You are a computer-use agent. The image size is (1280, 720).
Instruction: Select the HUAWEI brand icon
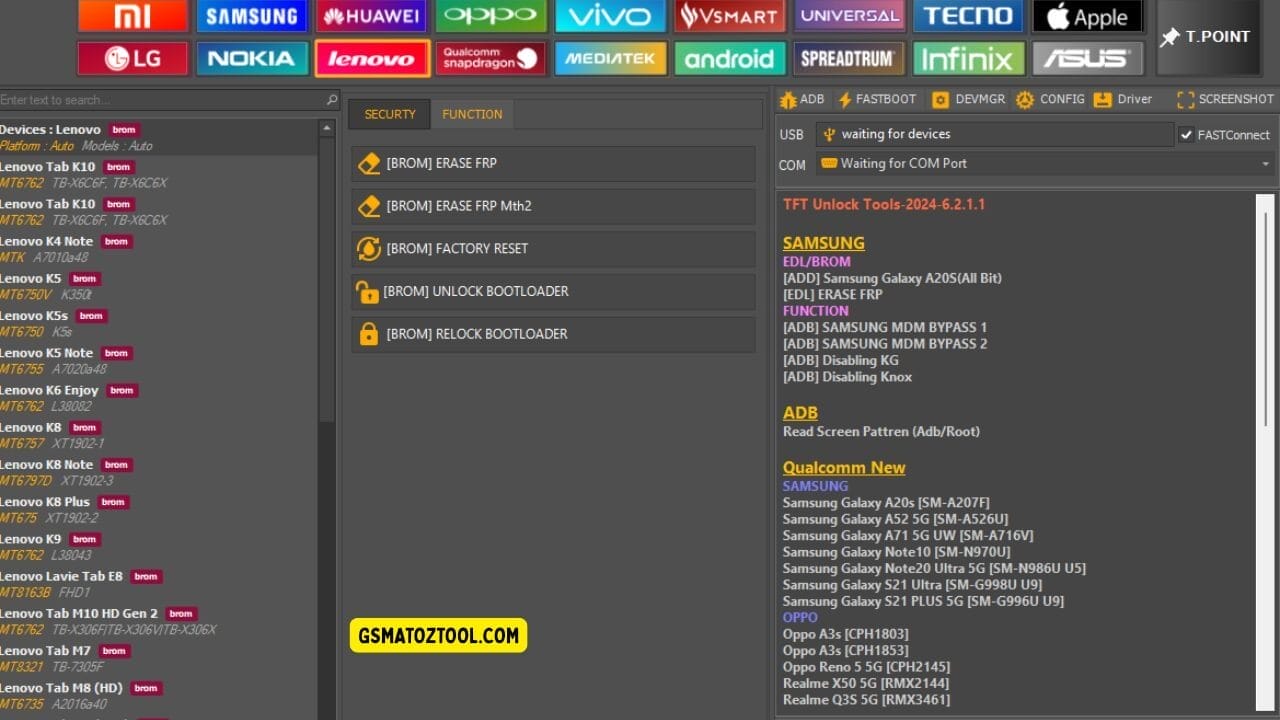(x=371, y=16)
